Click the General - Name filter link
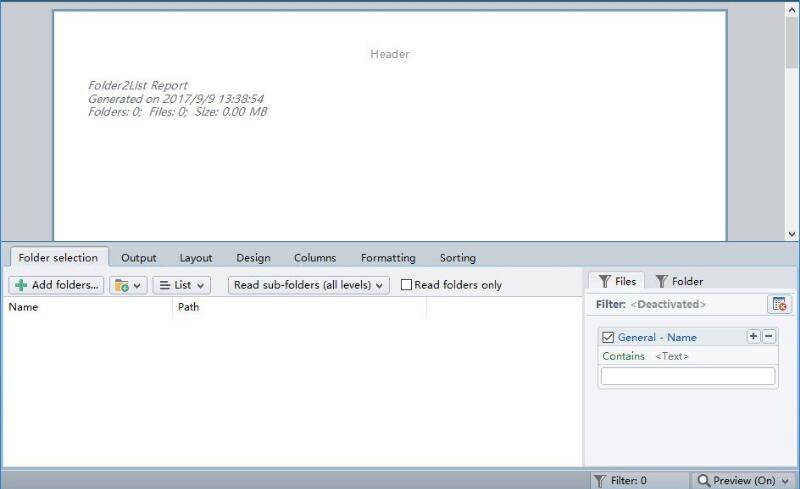Screen dimensions: 800x489 (657, 337)
